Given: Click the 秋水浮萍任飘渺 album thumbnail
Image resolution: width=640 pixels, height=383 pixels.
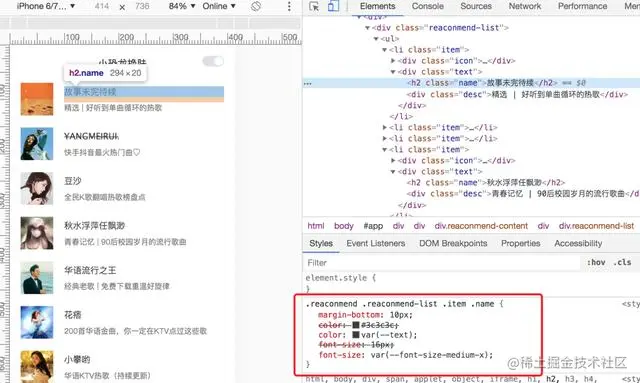Looking at the screenshot, I should coord(37,233).
